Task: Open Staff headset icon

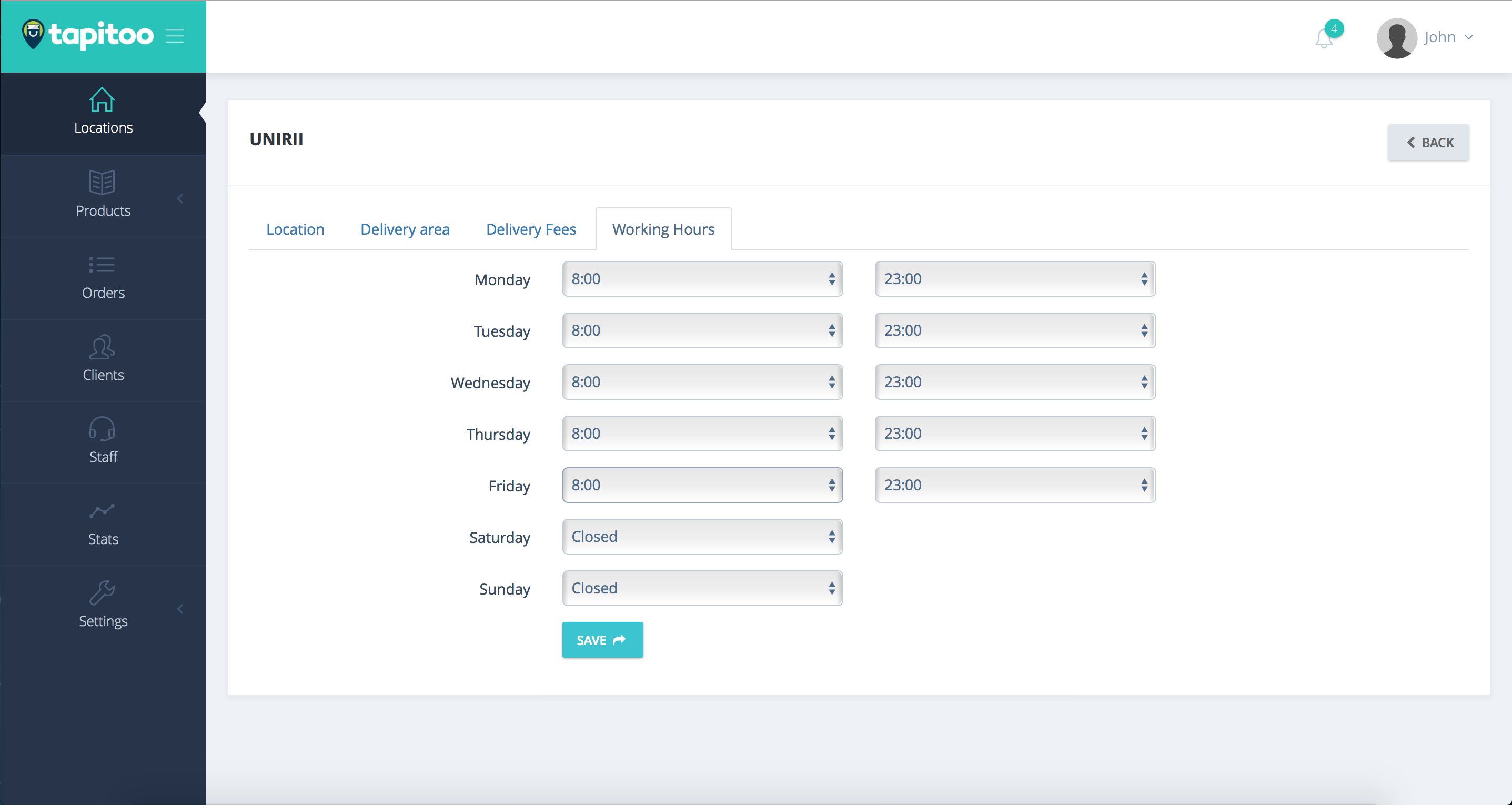Action: point(102,429)
